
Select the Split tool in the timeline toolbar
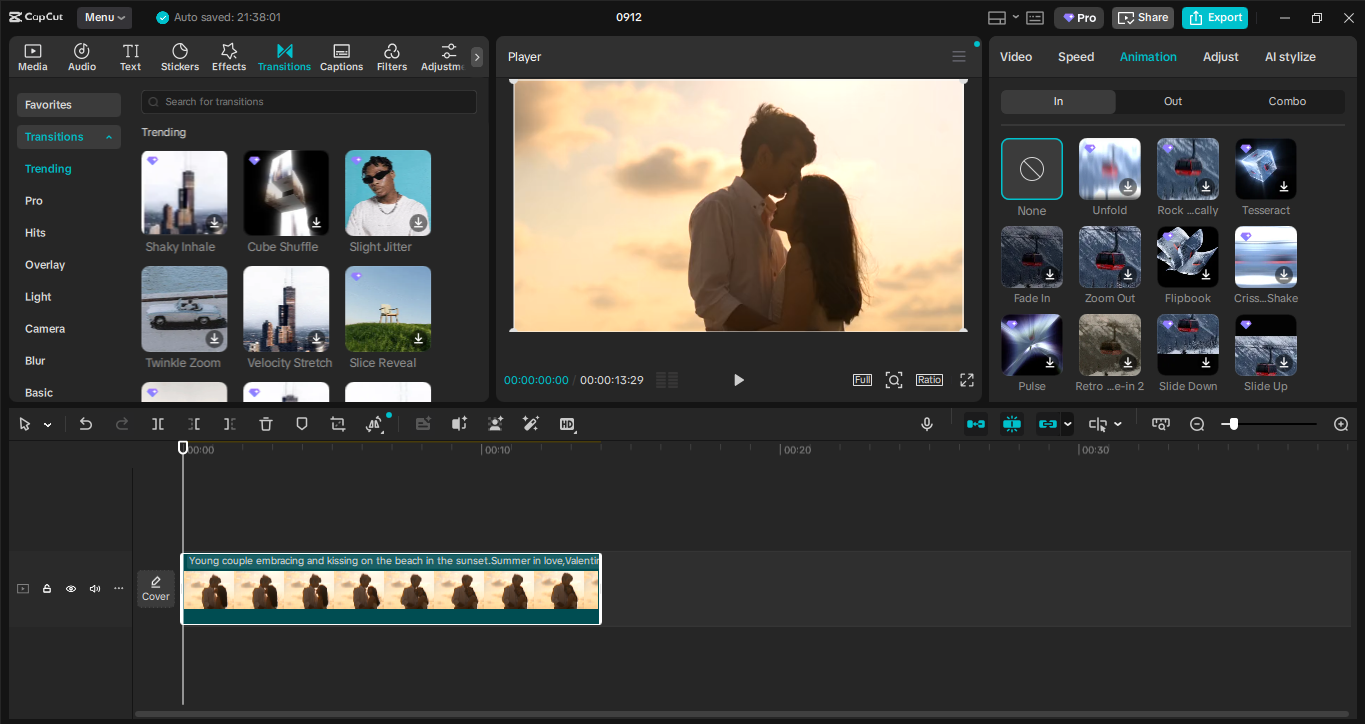tap(157, 424)
